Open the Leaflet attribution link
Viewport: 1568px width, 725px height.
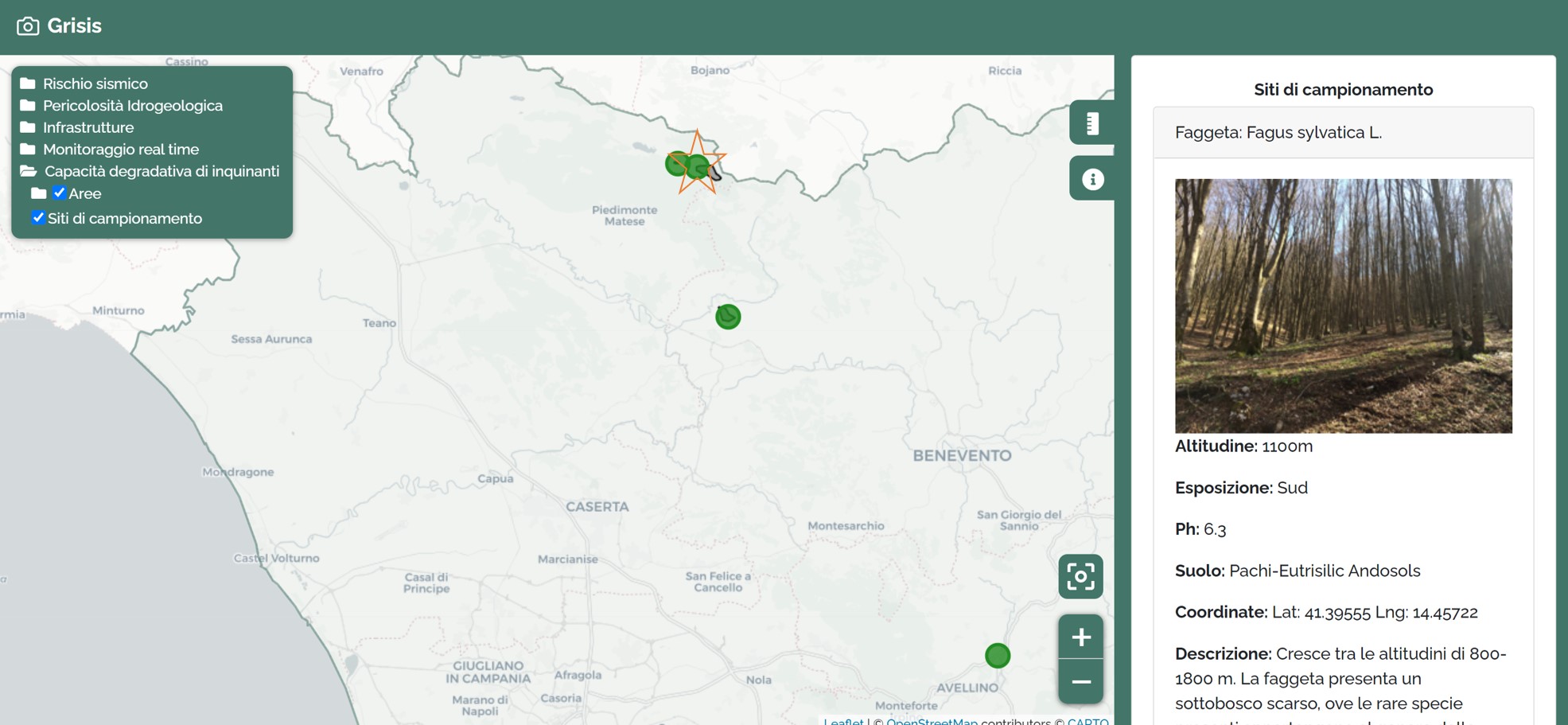(x=842, y=721)
